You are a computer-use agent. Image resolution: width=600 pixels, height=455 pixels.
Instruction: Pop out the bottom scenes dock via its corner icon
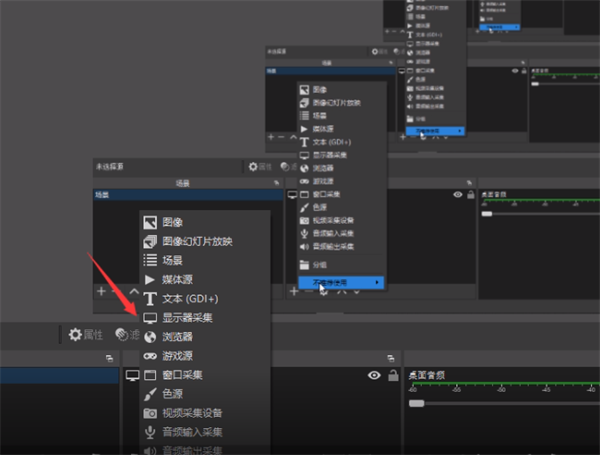point(109,357)
